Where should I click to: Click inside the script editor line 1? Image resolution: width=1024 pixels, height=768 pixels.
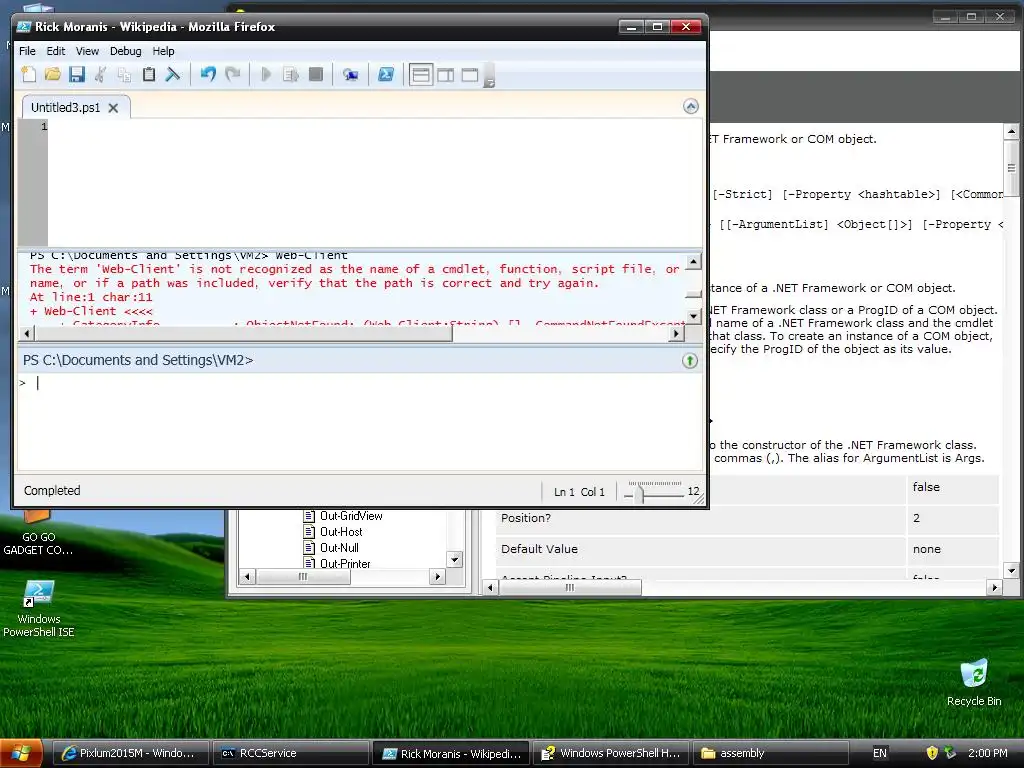(x=375, y=127)
